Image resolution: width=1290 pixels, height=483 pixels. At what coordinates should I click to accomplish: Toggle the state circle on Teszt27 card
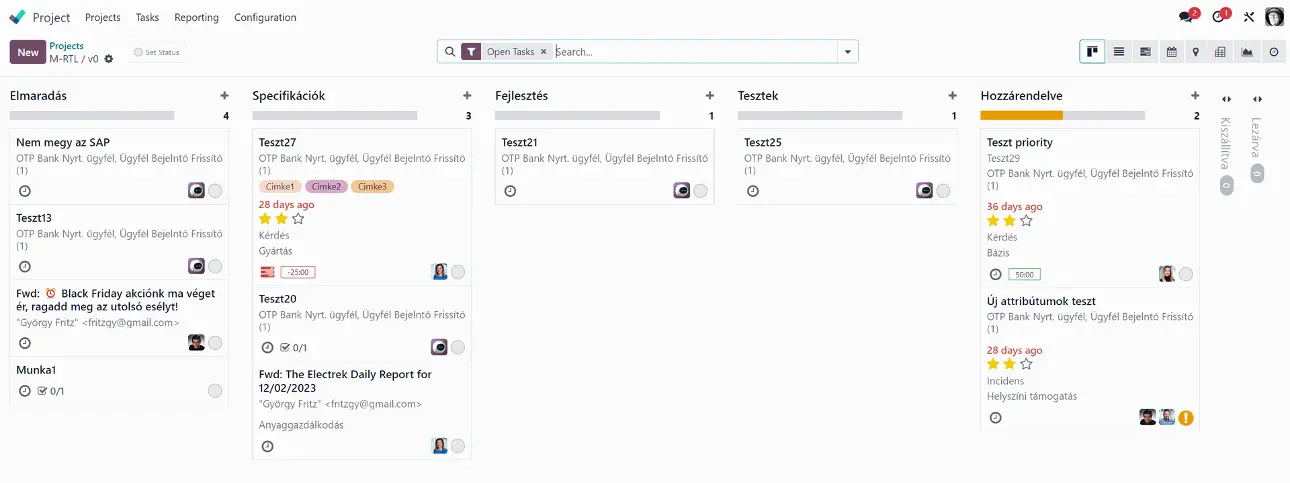pos(458,272)
